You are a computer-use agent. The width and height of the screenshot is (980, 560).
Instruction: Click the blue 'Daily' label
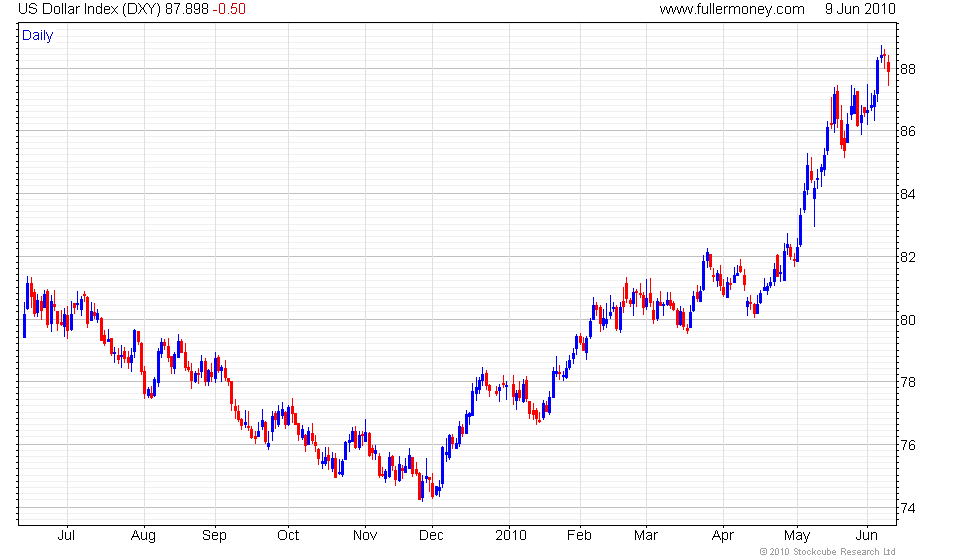(38, 36)
